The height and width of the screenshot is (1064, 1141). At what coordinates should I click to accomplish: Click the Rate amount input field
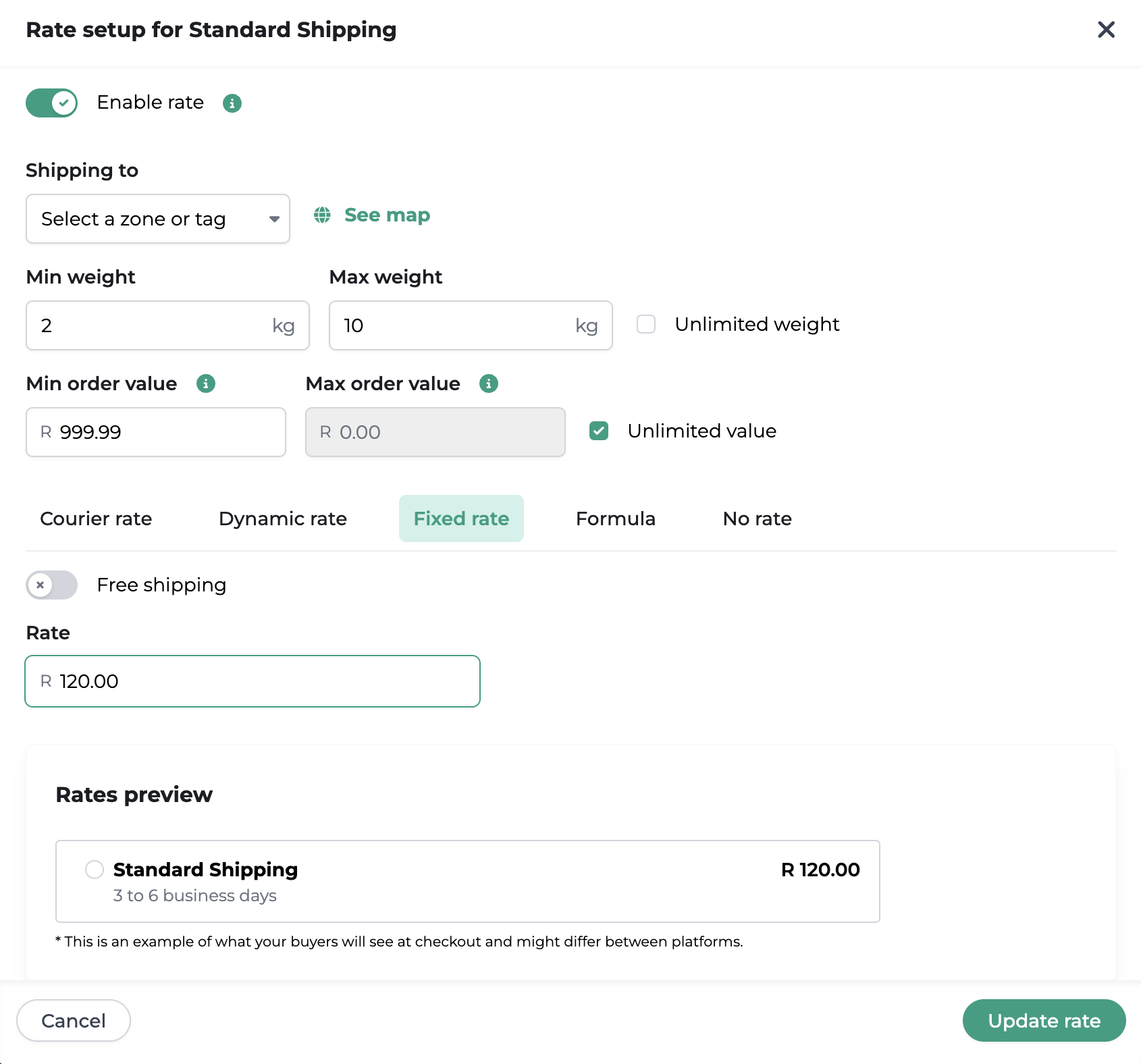tap(253, 681)
